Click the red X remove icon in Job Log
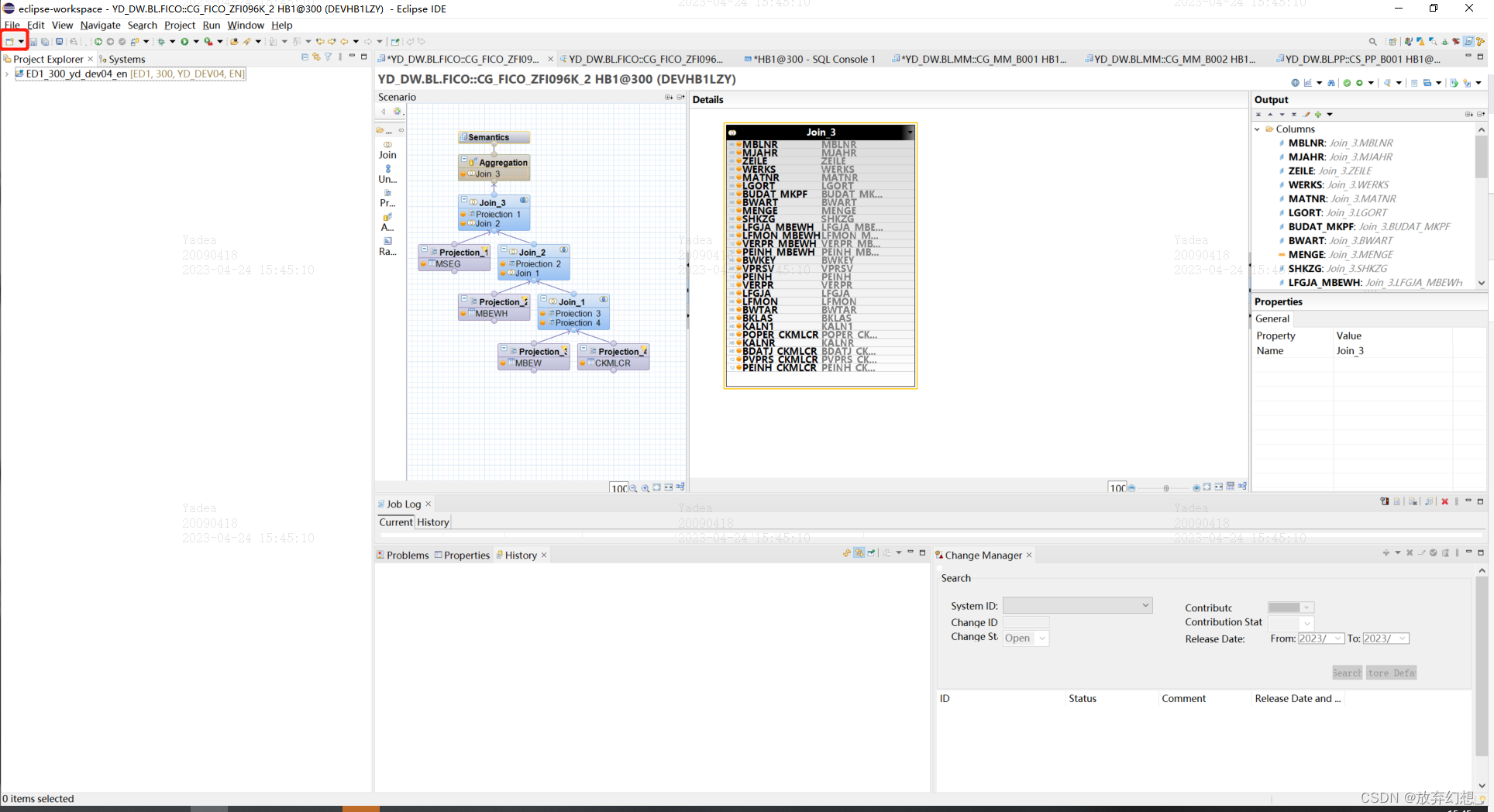This screenshot has height=812, width=1494. pyautogui.click(x=1444, y=501)
